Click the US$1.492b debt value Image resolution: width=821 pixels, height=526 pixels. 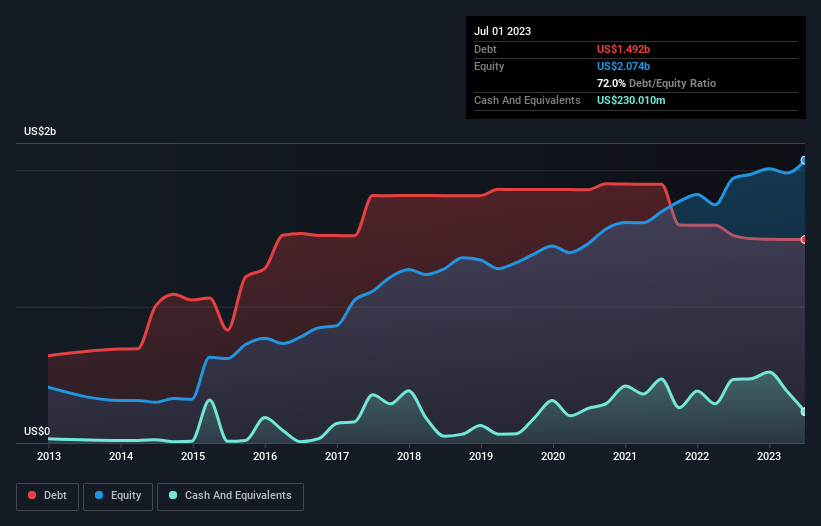coord(623,49)
